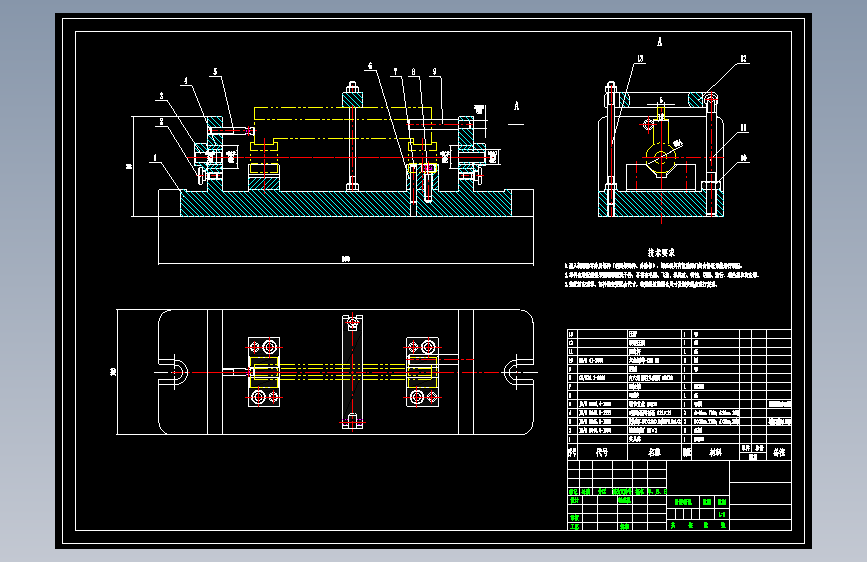
Task: Click part balloon number 13 in section view
Action: click(x=640, y=59)
